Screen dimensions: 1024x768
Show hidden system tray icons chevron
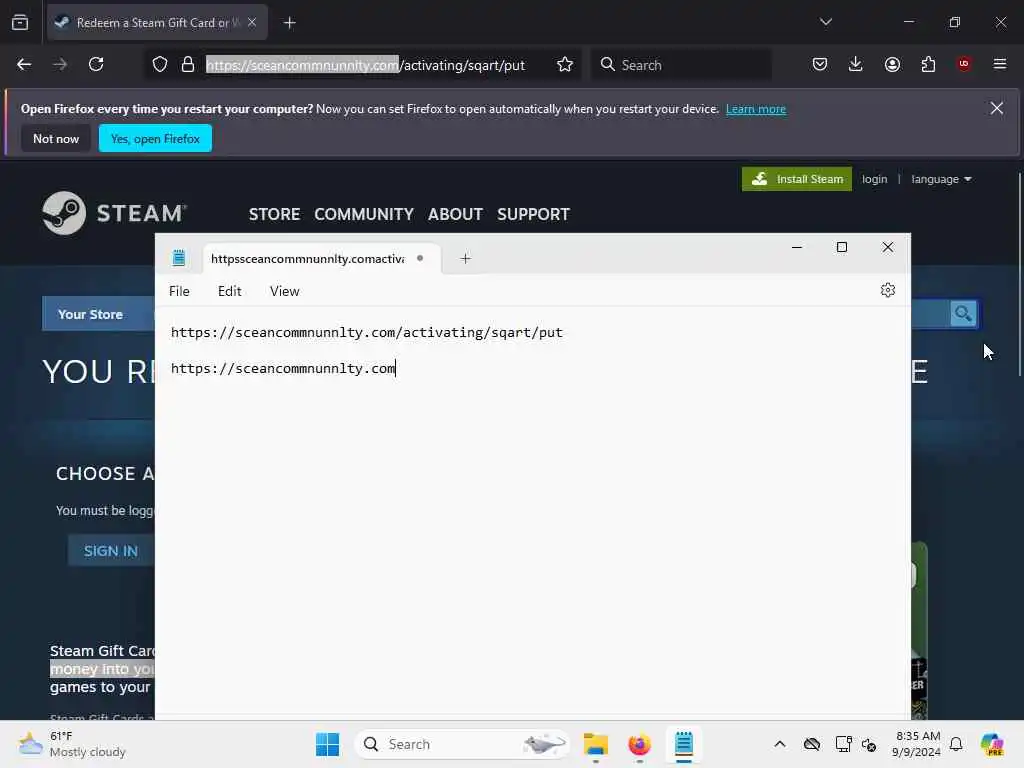780,744
